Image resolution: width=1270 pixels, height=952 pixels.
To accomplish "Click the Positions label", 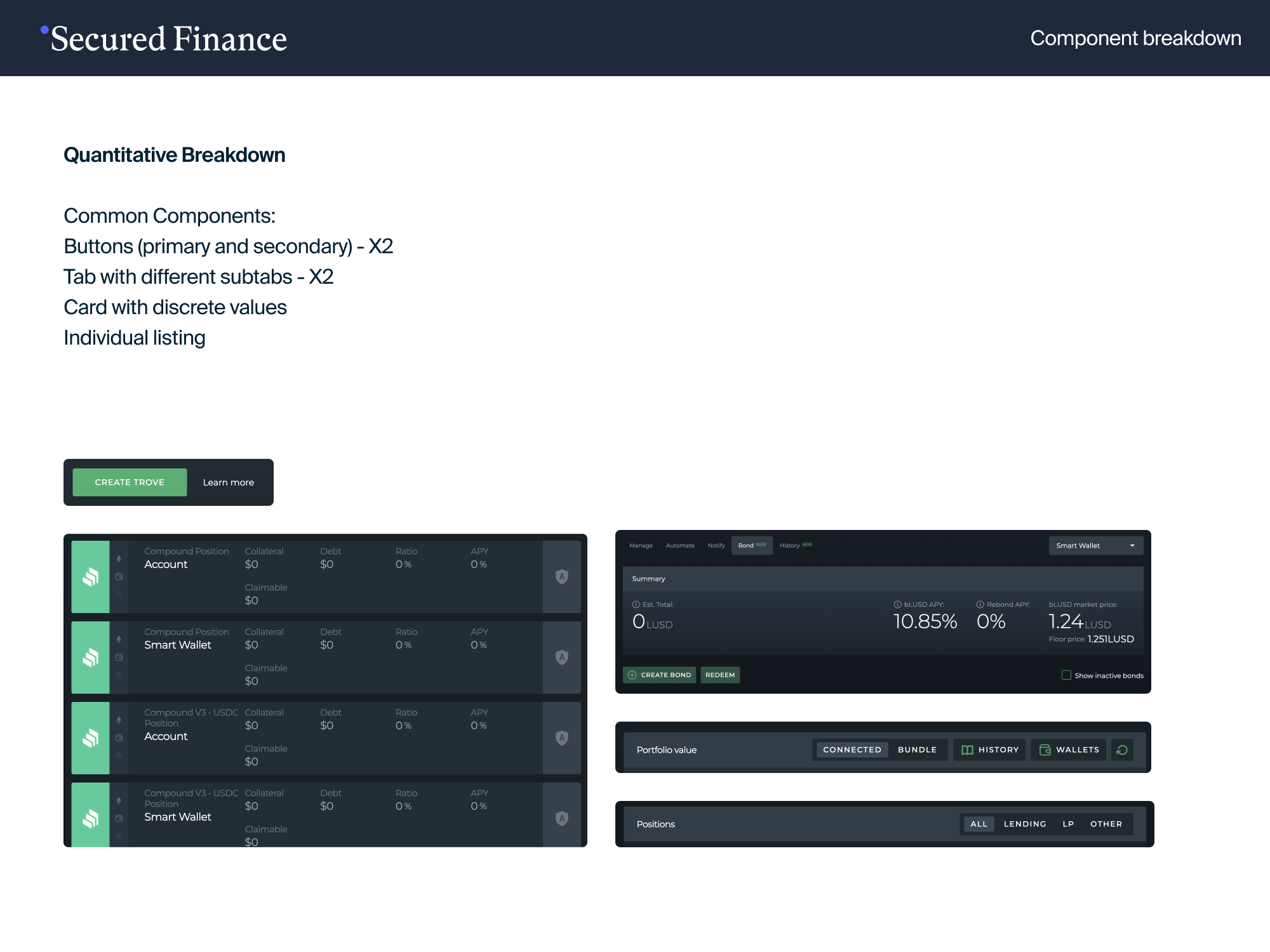I will (655, 824).
